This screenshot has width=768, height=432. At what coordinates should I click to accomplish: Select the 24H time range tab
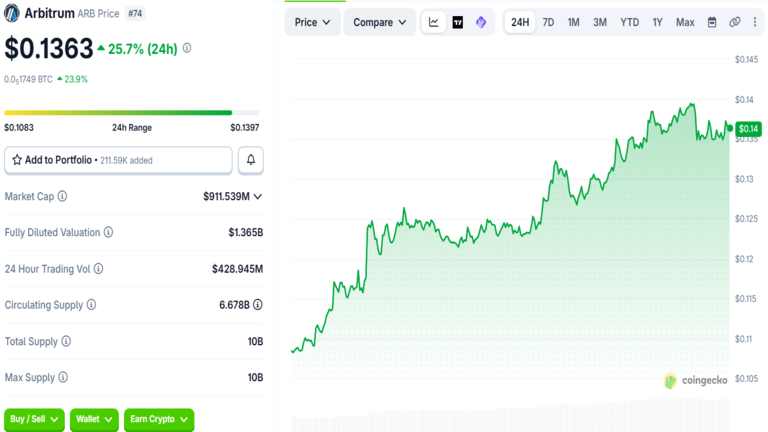[520, 22]
